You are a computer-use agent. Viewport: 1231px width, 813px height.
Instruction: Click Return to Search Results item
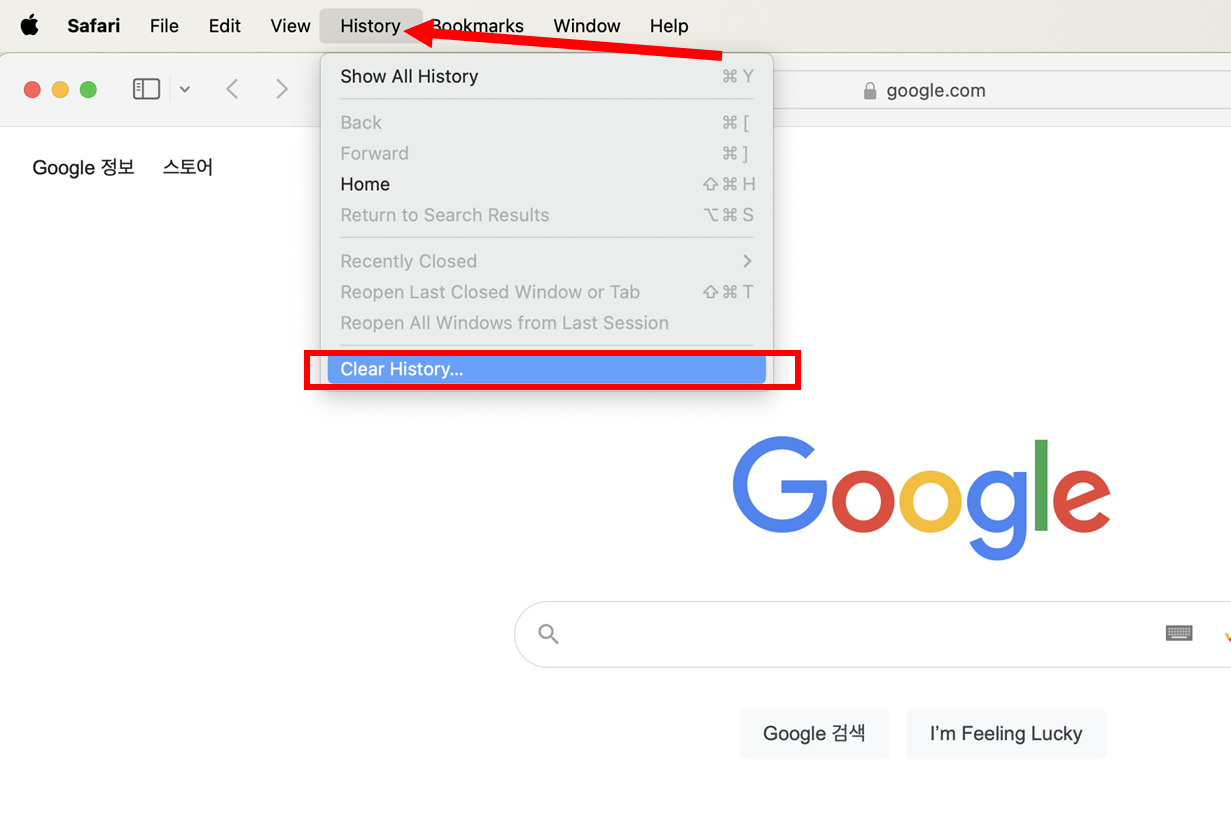click(547, 215)
